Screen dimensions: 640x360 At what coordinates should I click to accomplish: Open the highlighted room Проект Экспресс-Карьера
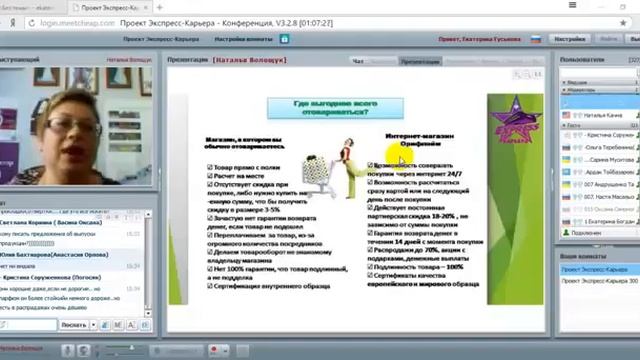coord(599,269)
